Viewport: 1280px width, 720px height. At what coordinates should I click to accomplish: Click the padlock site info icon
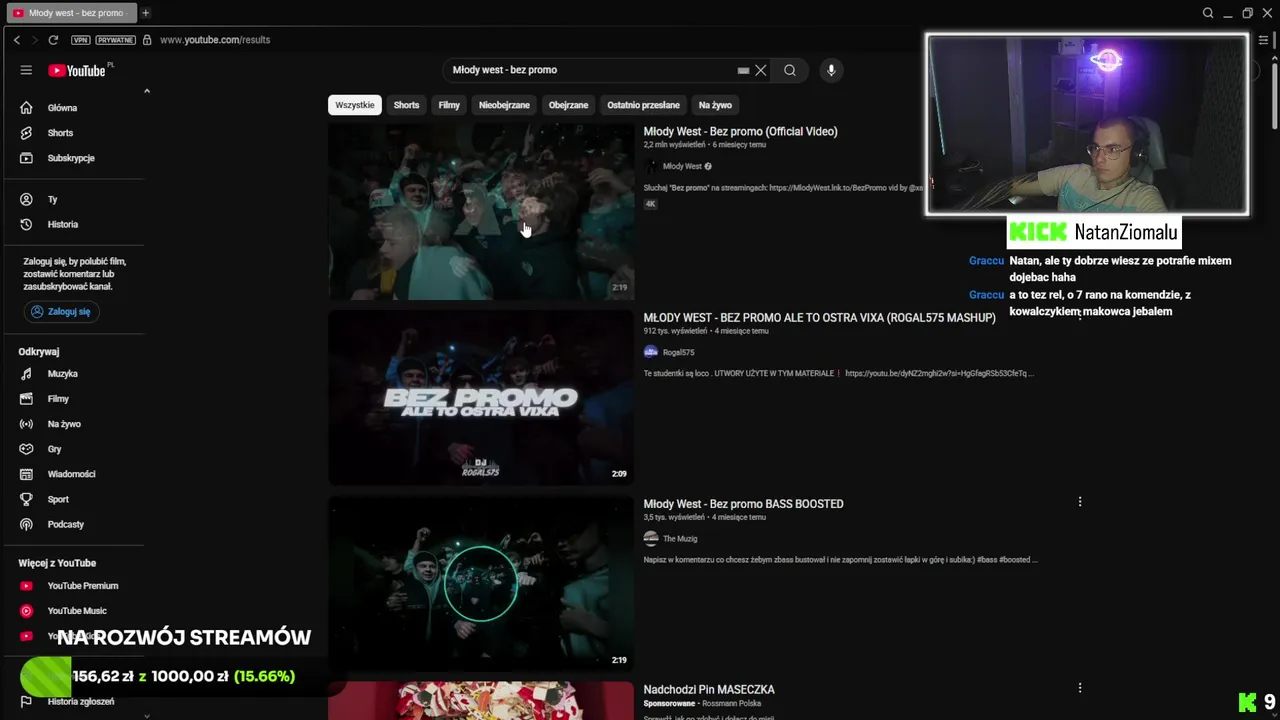click(x=147, y=40)
